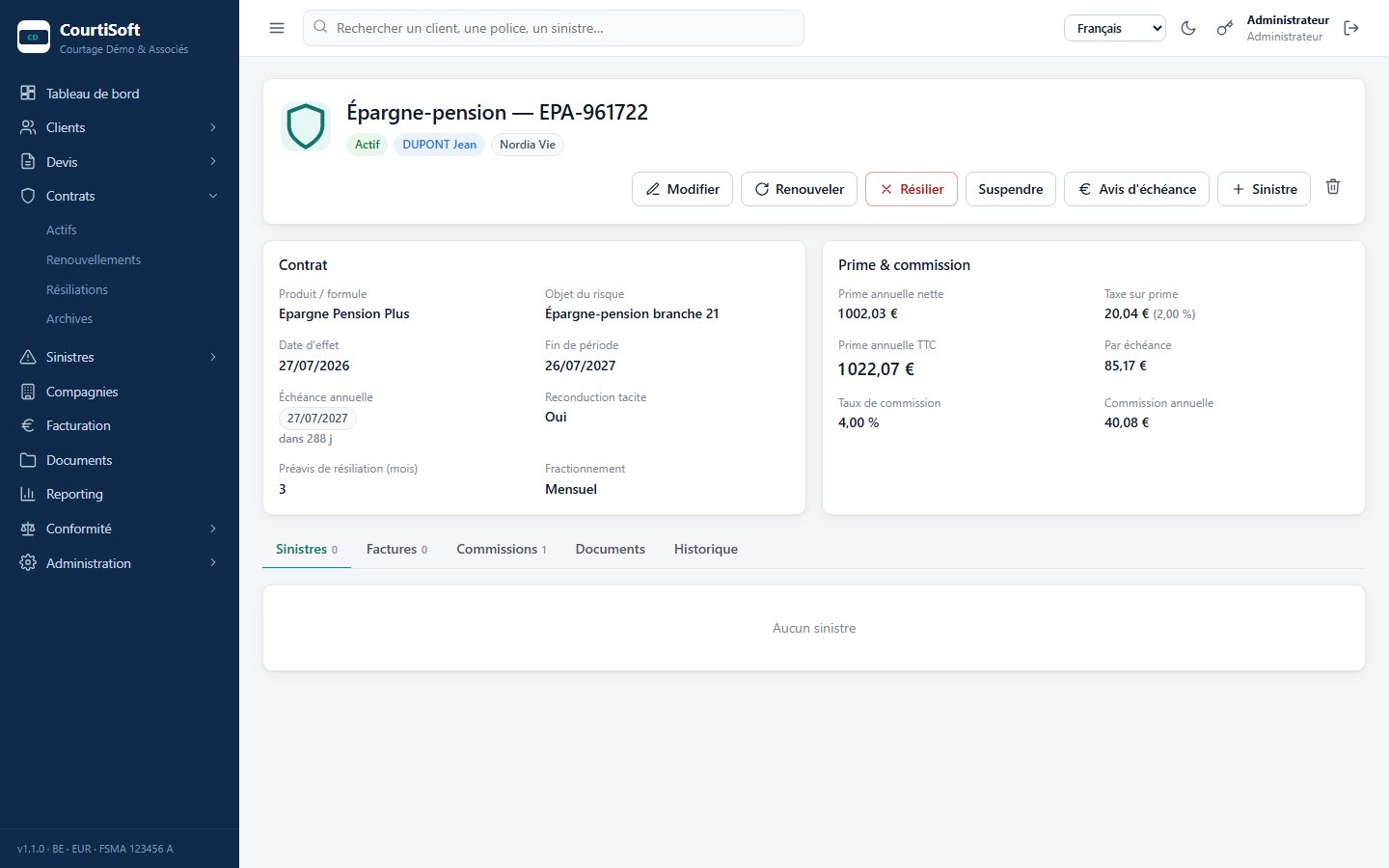Image resolution: width=1389 pixels, height=868 pixels.
Task: Select the Sinistres tab
Action: [x=307, y=549]
